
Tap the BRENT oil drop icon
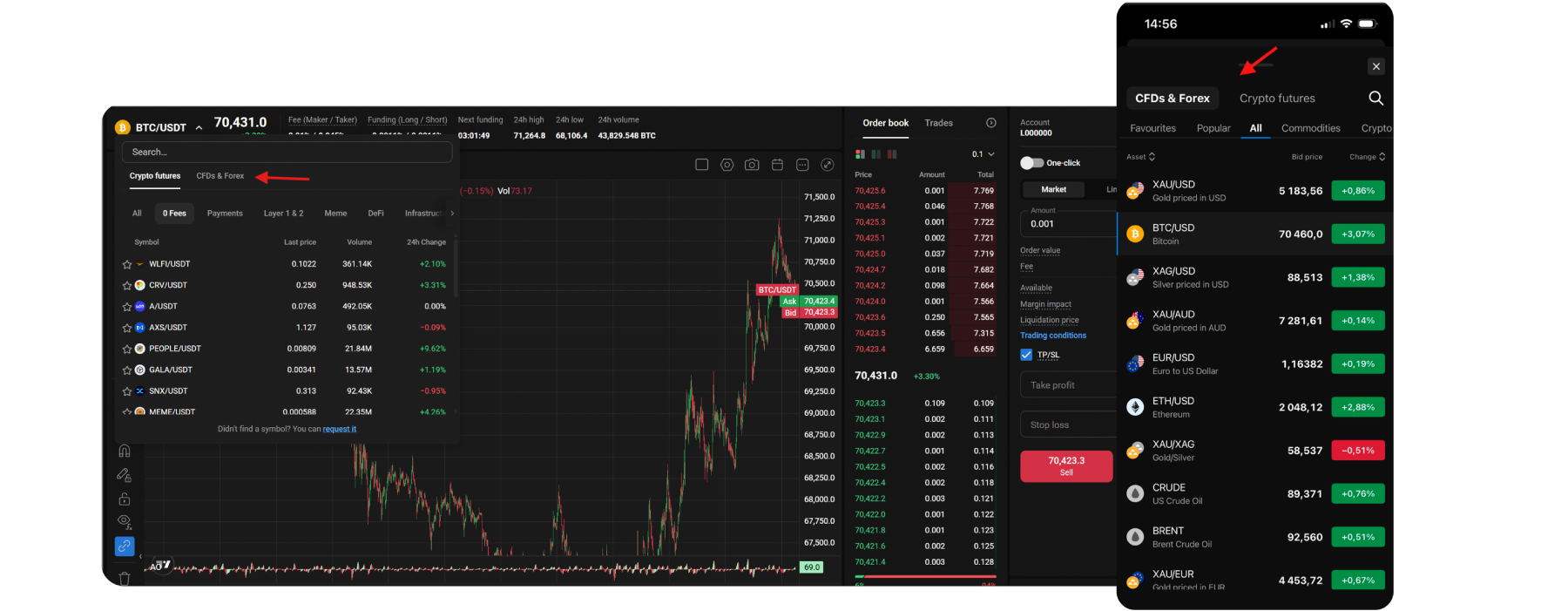tap(1135, 537)
